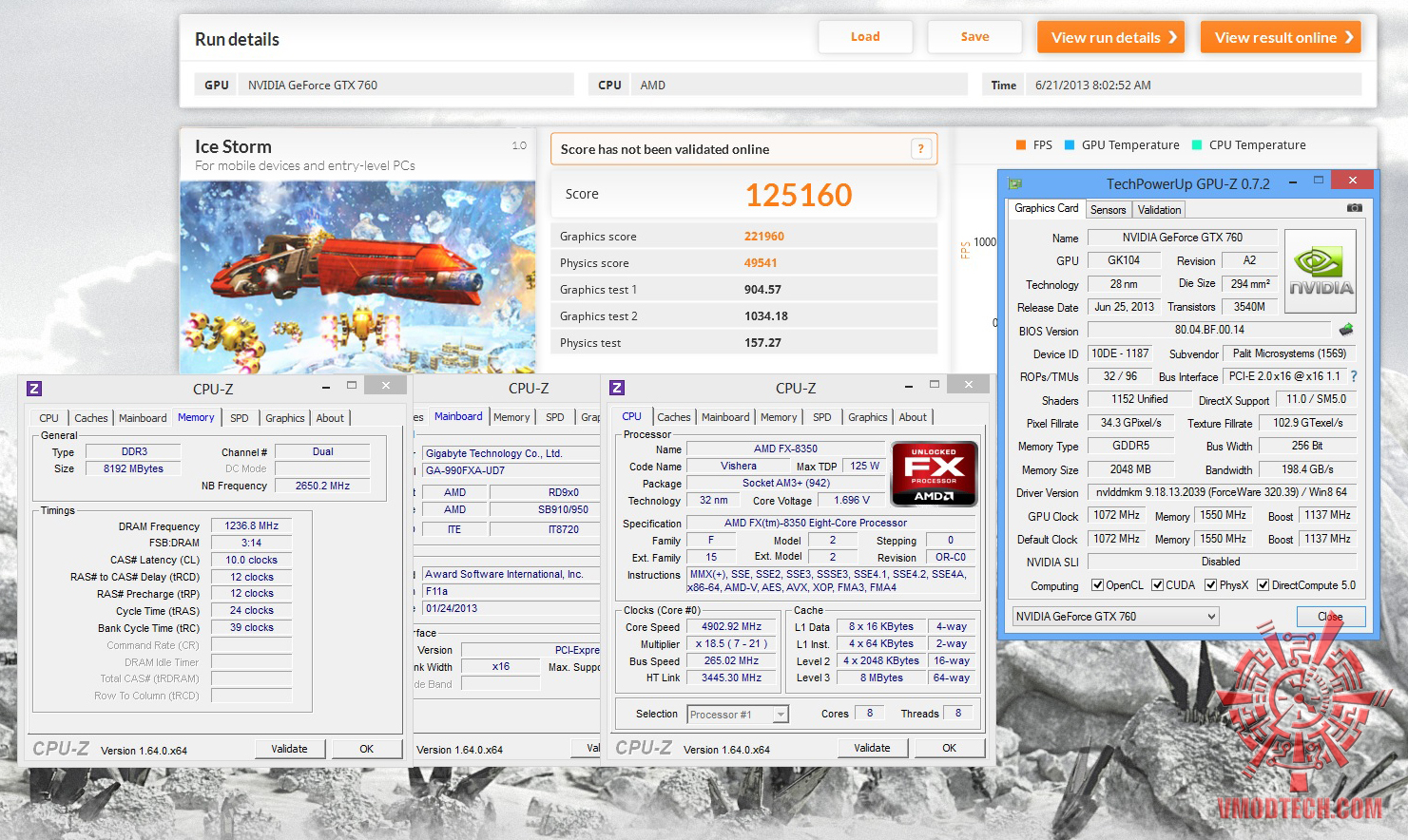
Task: Click the DRAM Frequency value 1236.8 MHz
Action: click(252, 525)
